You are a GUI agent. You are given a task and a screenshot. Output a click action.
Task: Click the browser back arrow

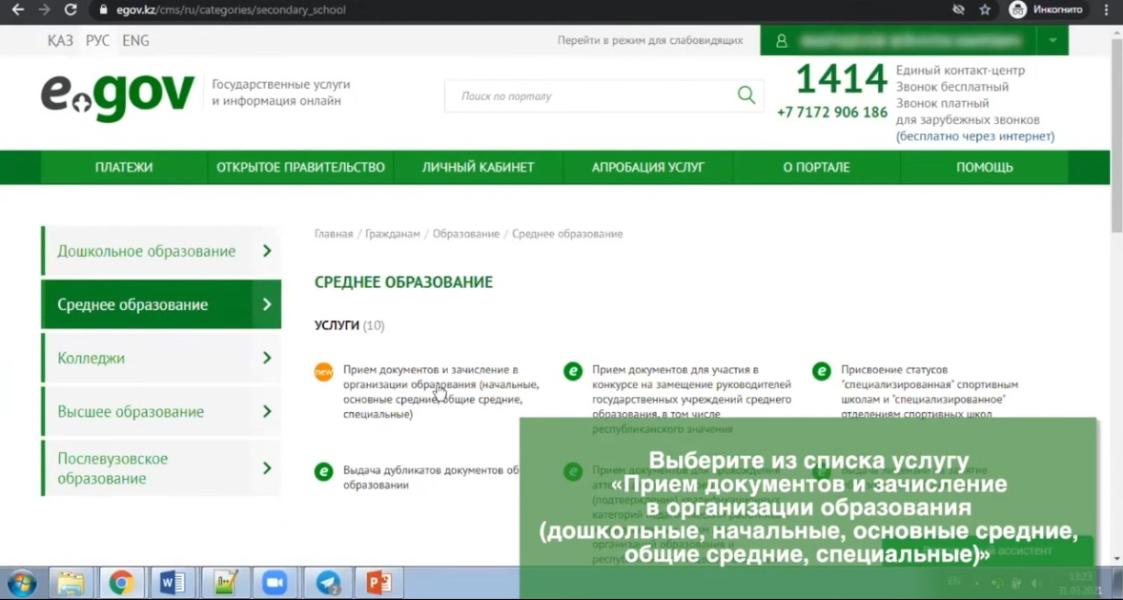click(18, 9)
